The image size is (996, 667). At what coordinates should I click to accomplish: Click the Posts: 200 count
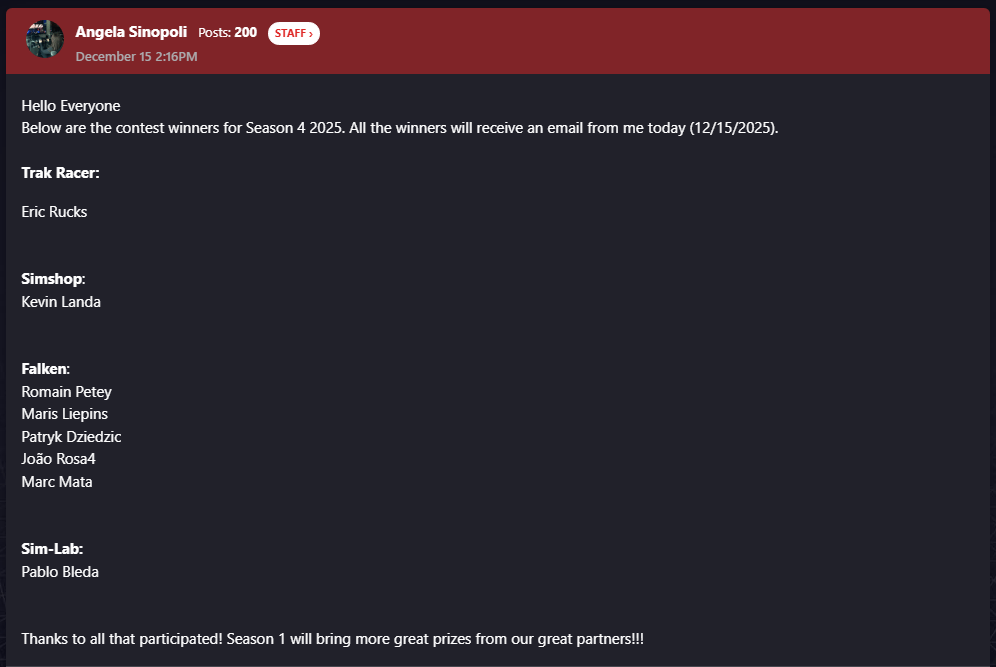(227, 33)
